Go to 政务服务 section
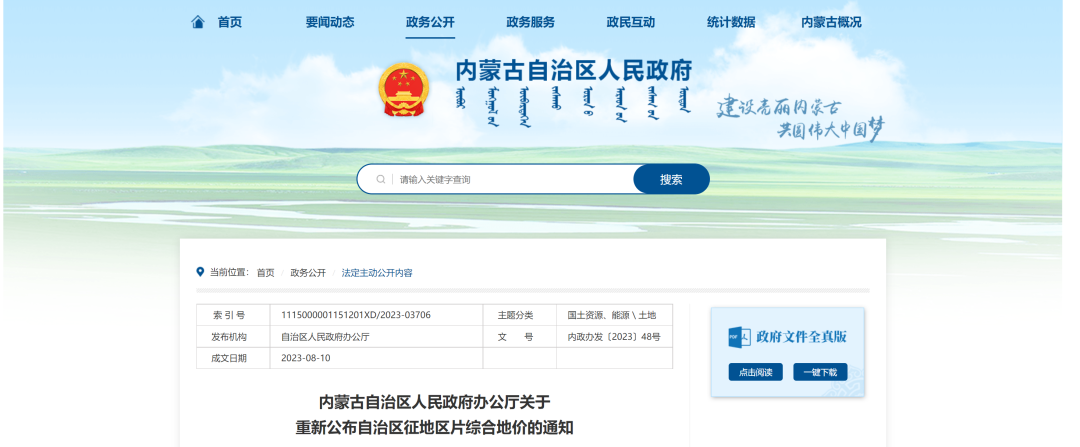 (x=530, y=22)
